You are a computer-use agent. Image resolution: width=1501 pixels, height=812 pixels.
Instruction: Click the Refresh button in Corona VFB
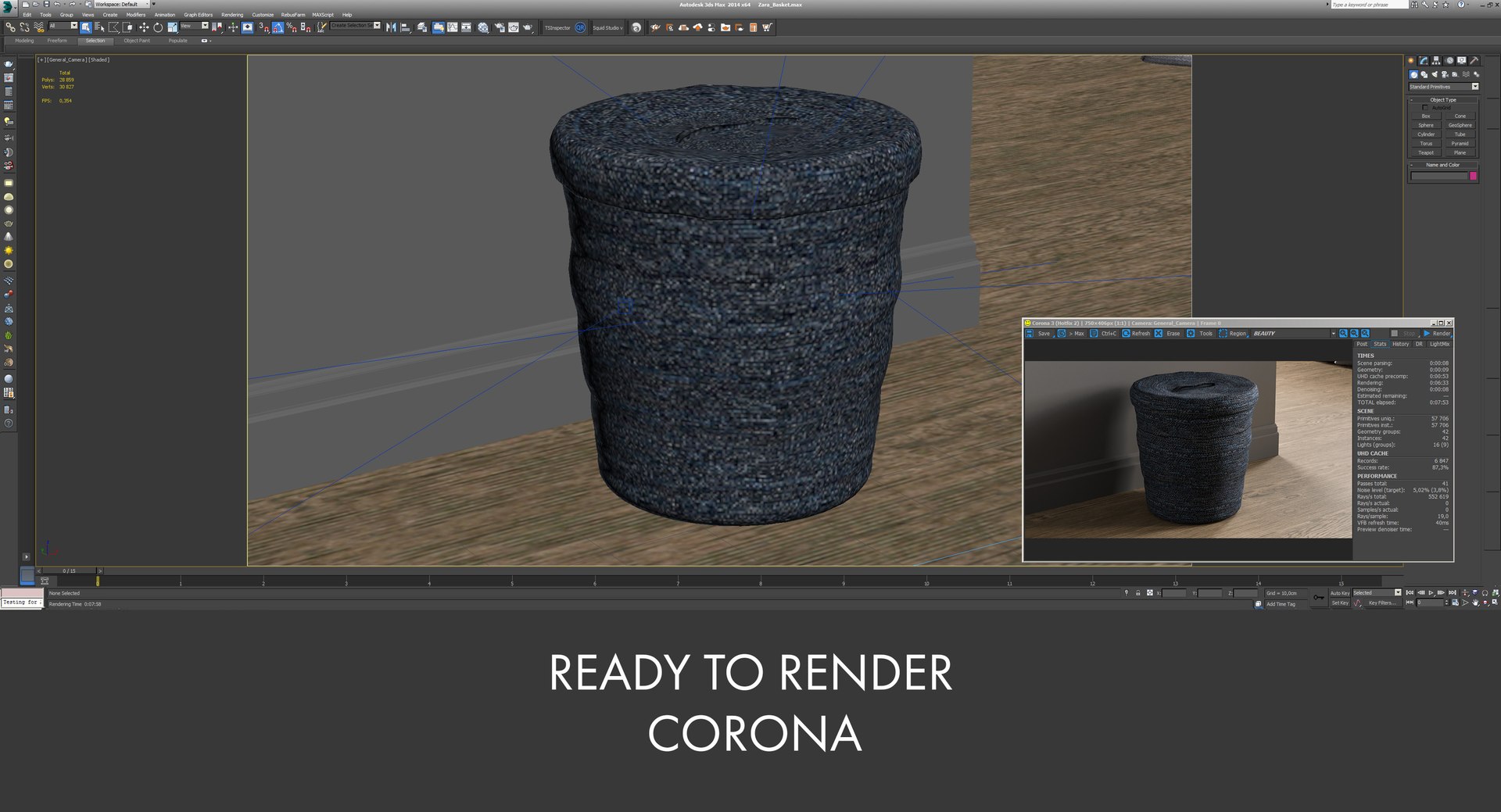(1136, 334)
